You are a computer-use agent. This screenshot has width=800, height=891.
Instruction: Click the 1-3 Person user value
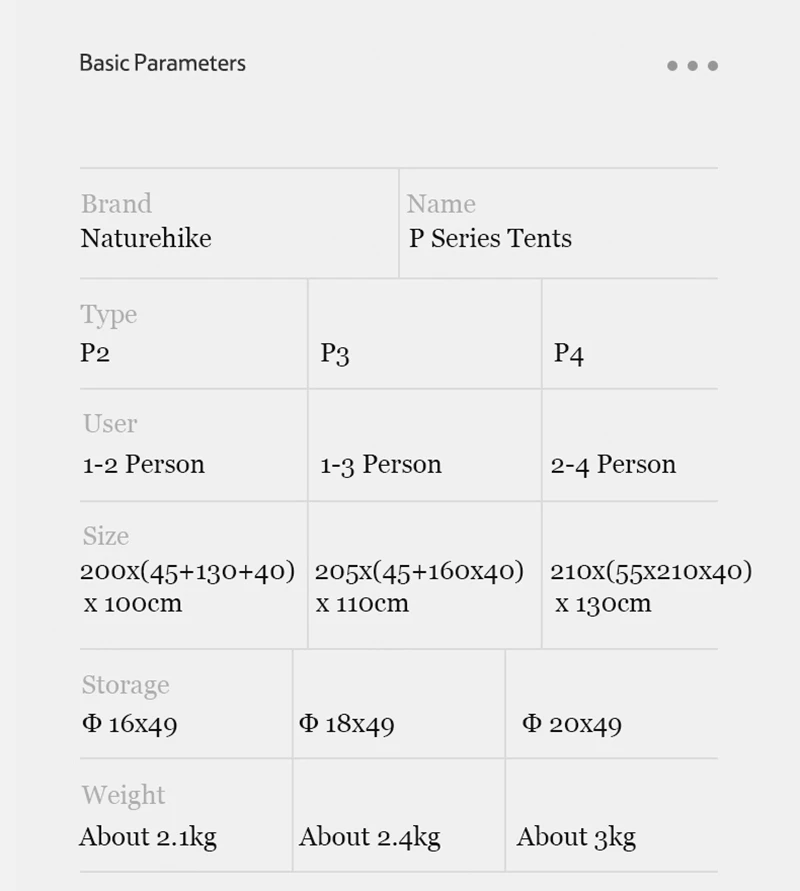(381, 464)
